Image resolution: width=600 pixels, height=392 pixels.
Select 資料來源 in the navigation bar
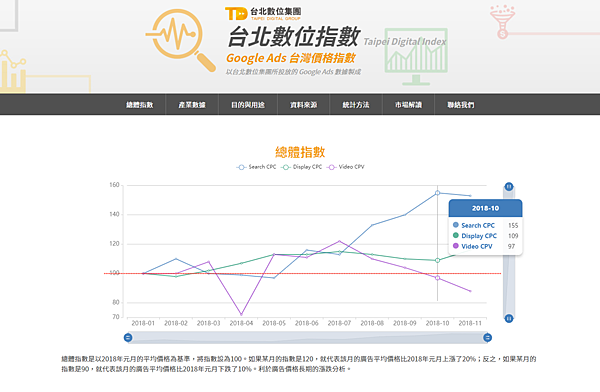coord(303,105)
